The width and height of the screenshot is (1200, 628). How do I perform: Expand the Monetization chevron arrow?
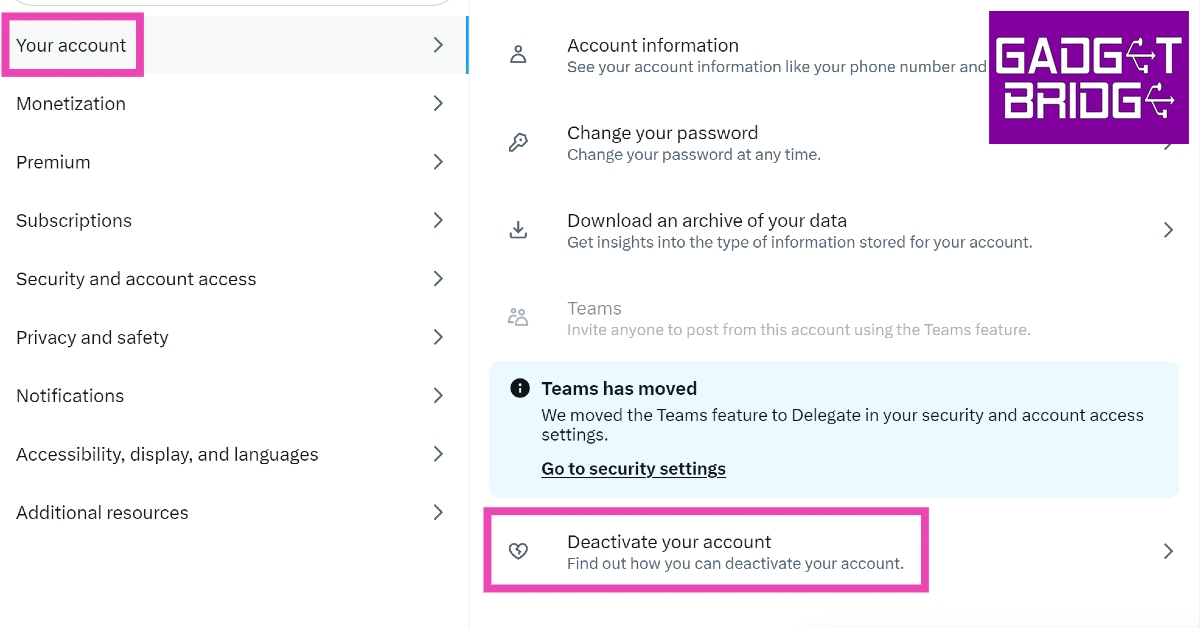coord(438,103)
